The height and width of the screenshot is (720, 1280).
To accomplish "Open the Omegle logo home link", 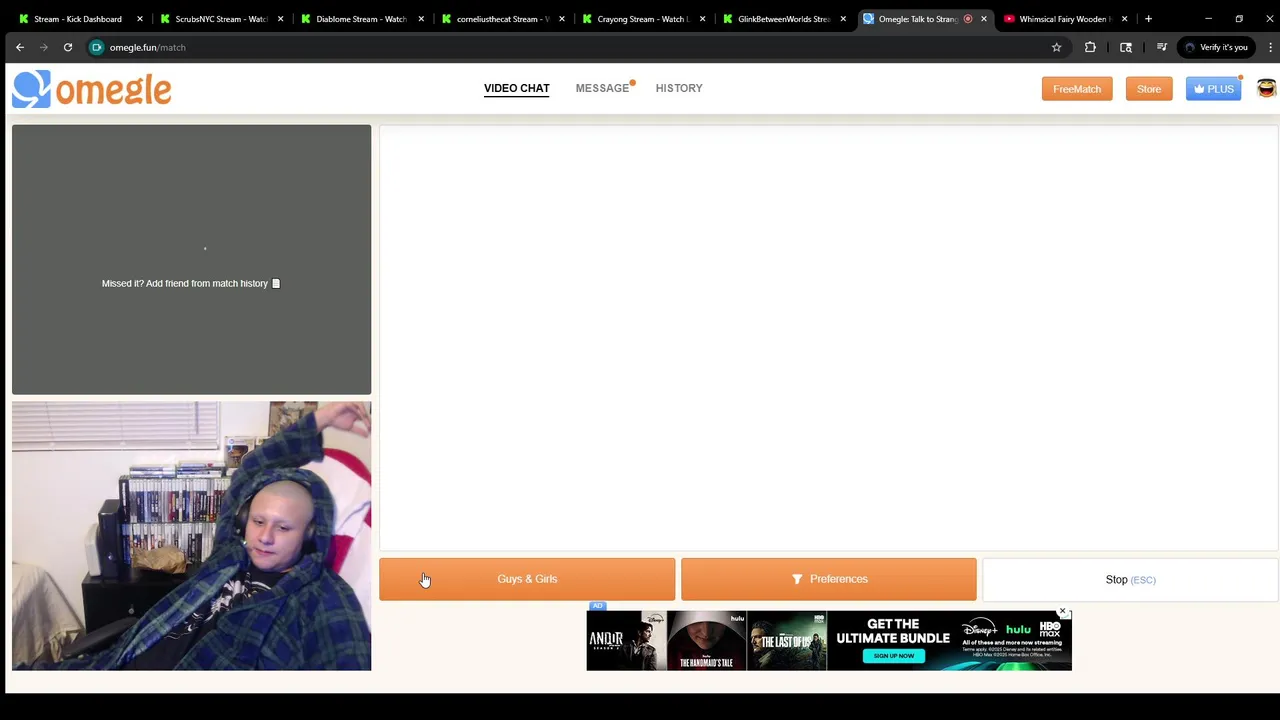I will click(92, 89).
